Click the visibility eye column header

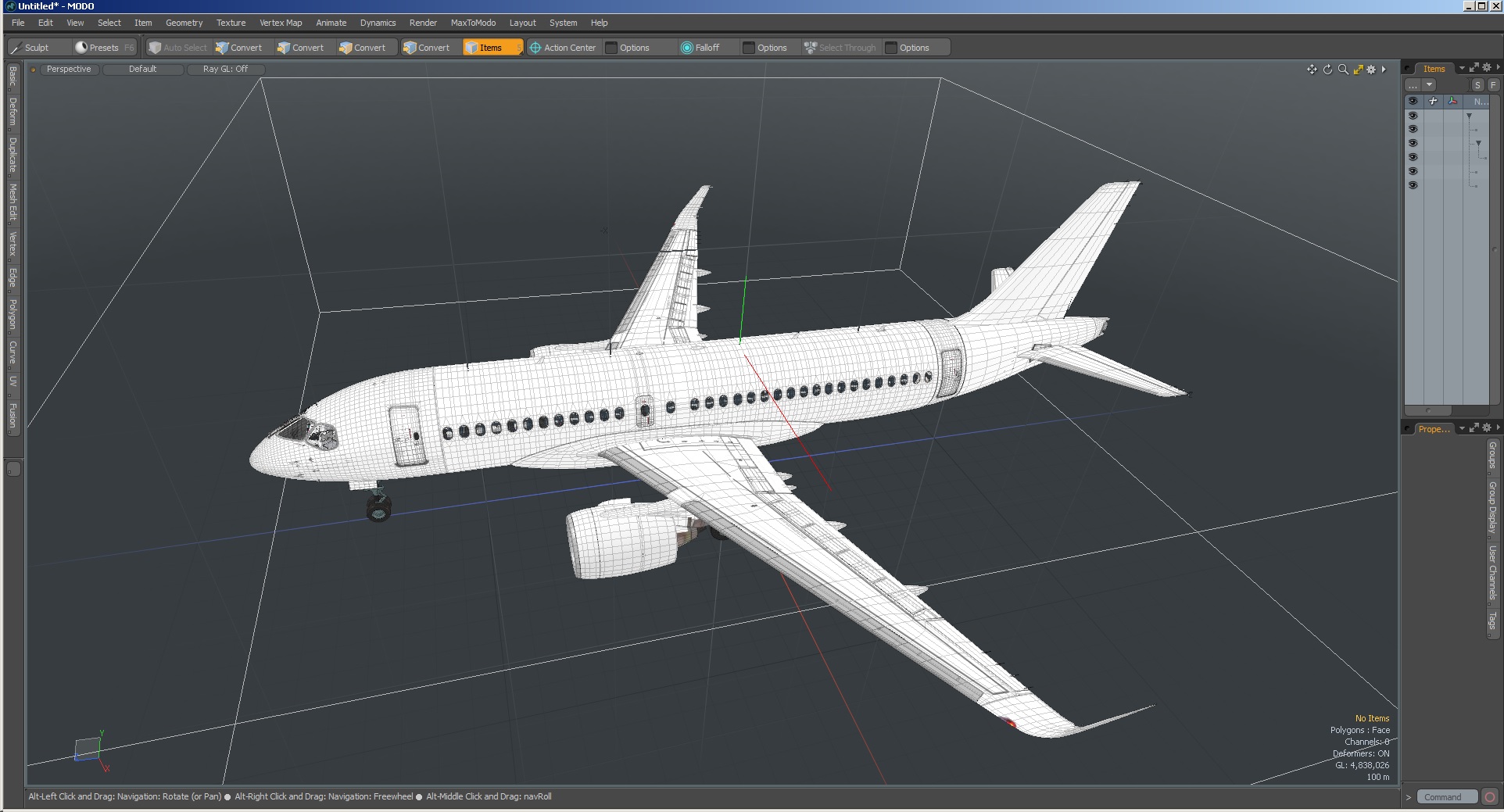1413,101
